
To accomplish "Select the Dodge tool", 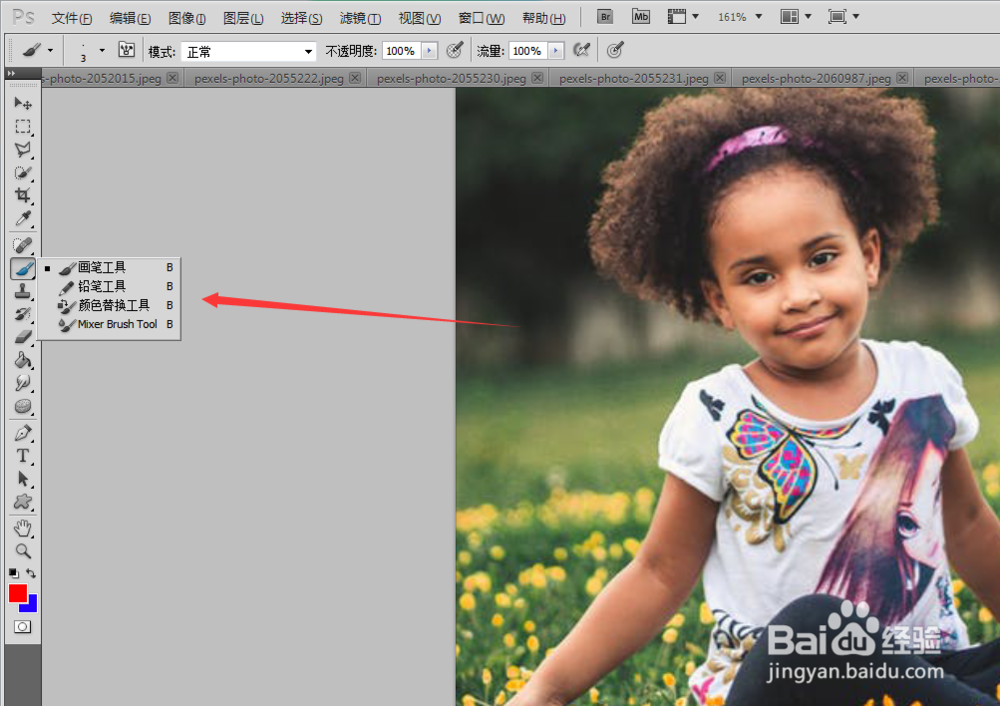I will 23,383.
